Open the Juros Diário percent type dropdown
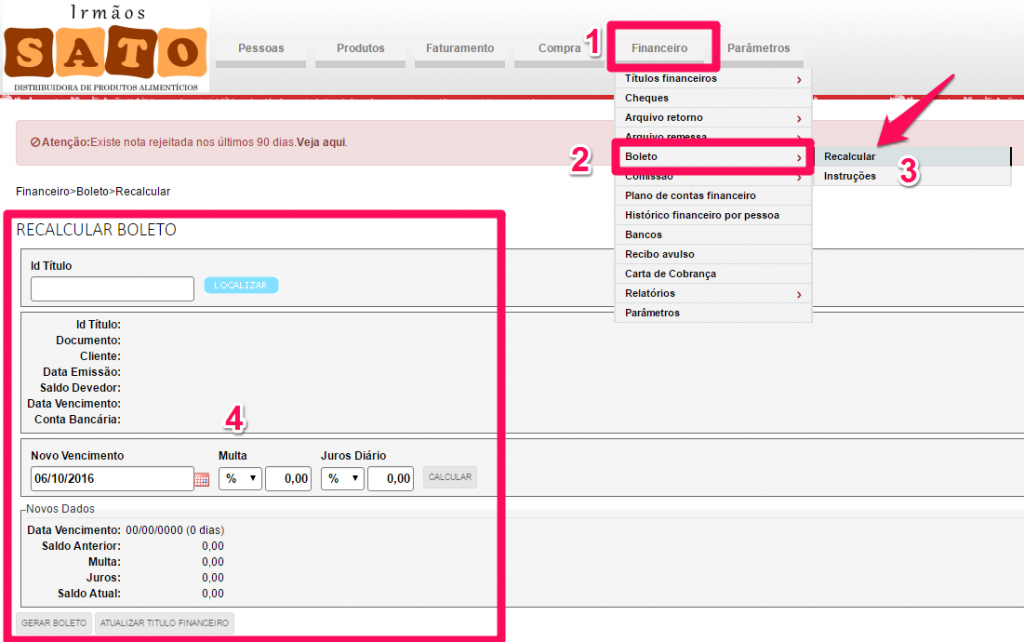This screenshot has height=642, width=1024. tap(342, 479)
